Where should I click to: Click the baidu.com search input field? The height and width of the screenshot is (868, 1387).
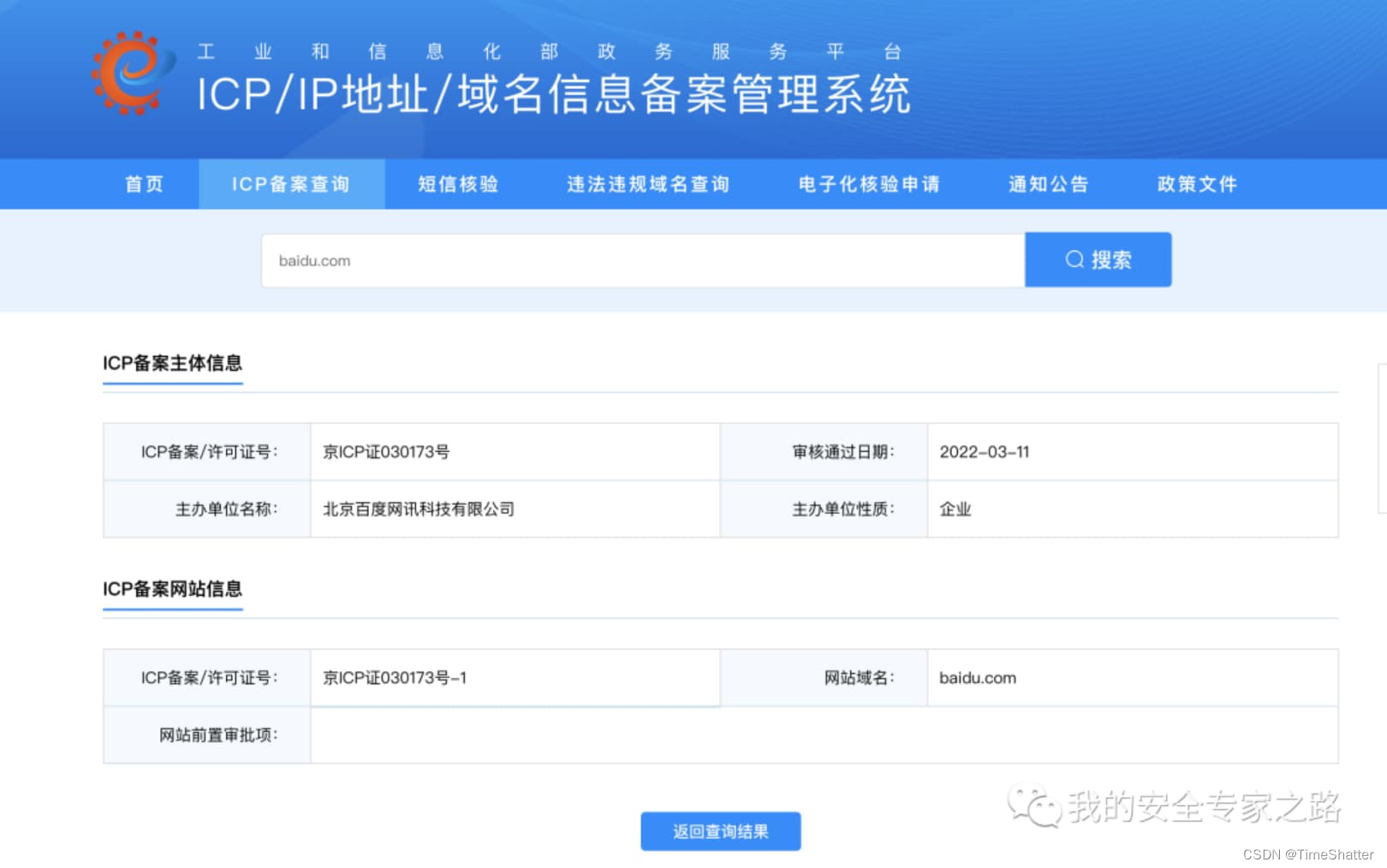point(643,260)
